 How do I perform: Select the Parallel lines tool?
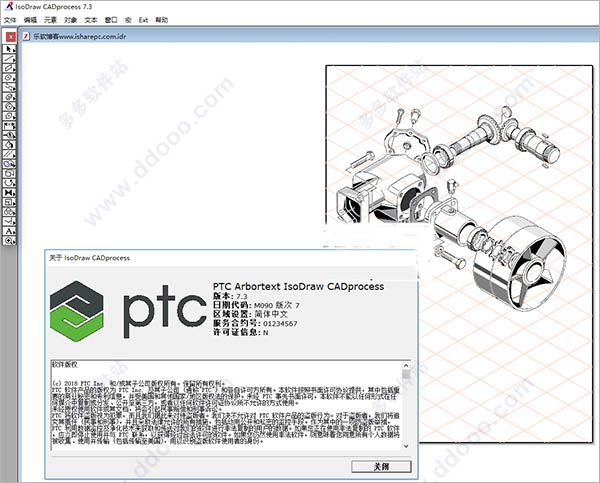9,154
